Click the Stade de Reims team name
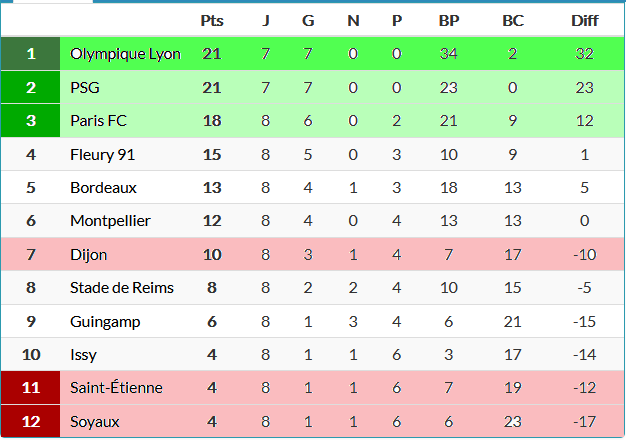 122,288
